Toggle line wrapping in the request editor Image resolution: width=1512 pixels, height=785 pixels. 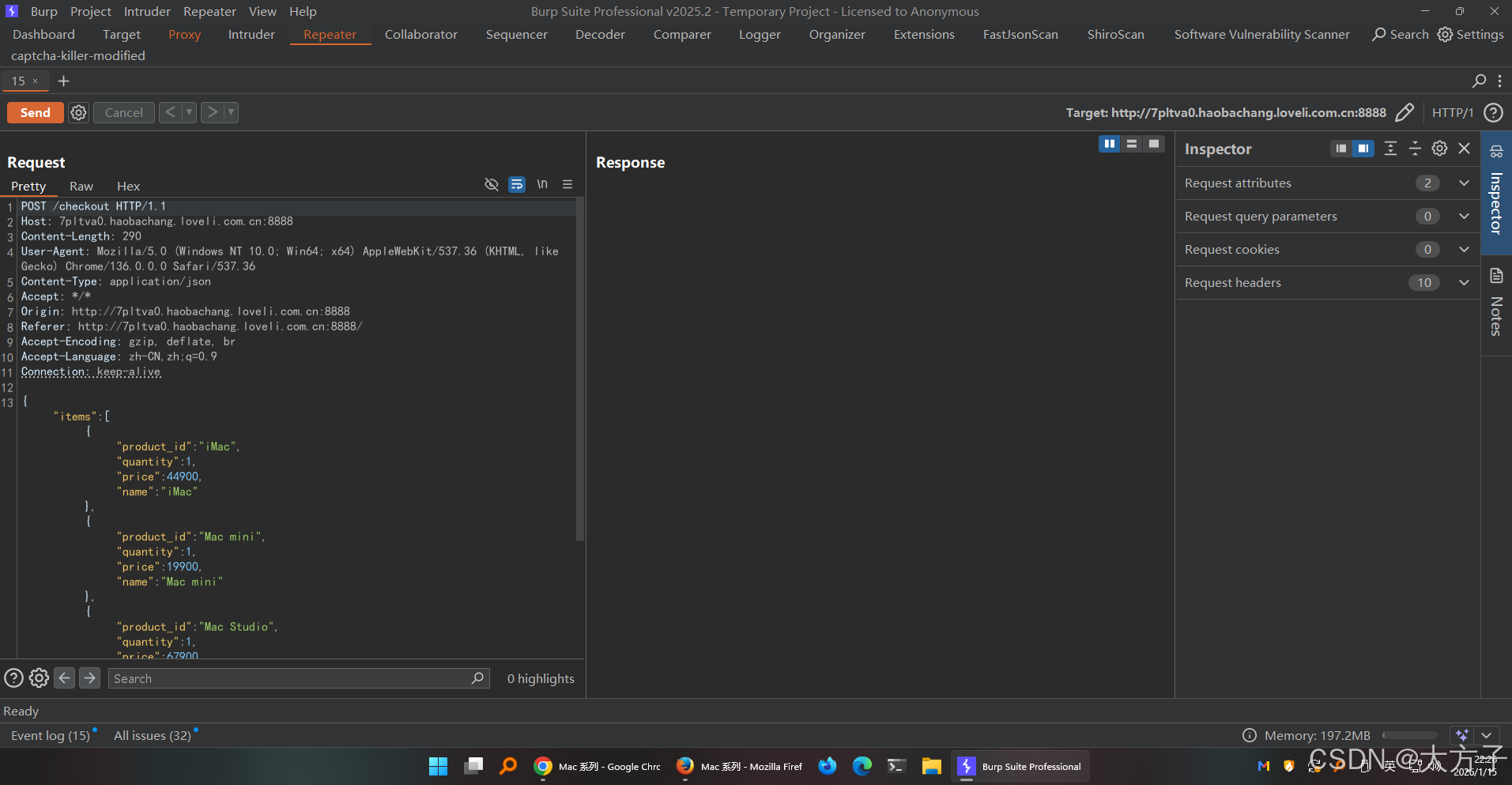(517, 184)
